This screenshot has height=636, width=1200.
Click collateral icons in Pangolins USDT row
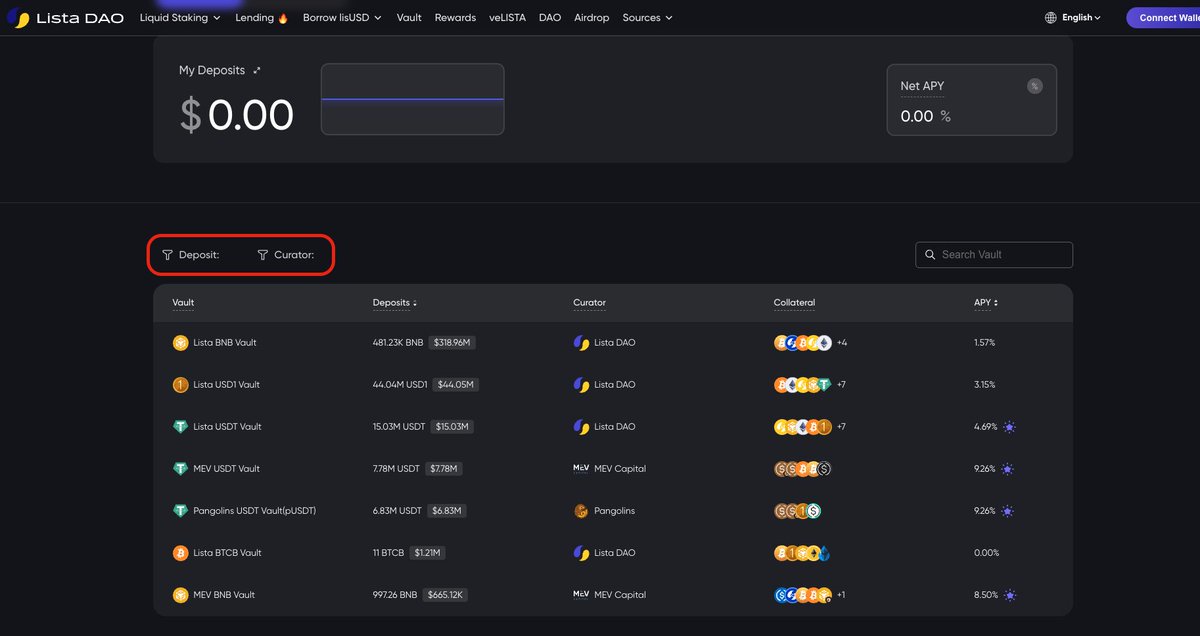point(798,511)
